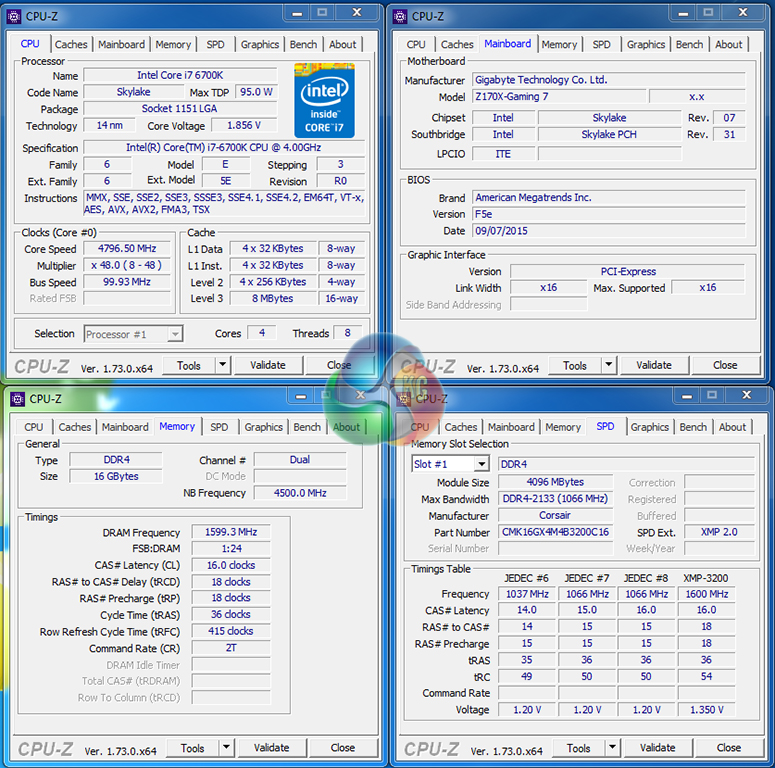Click the Bus Speed 99.93 MHz value
This screenshot has width=775, height=768.
point(127,282)
